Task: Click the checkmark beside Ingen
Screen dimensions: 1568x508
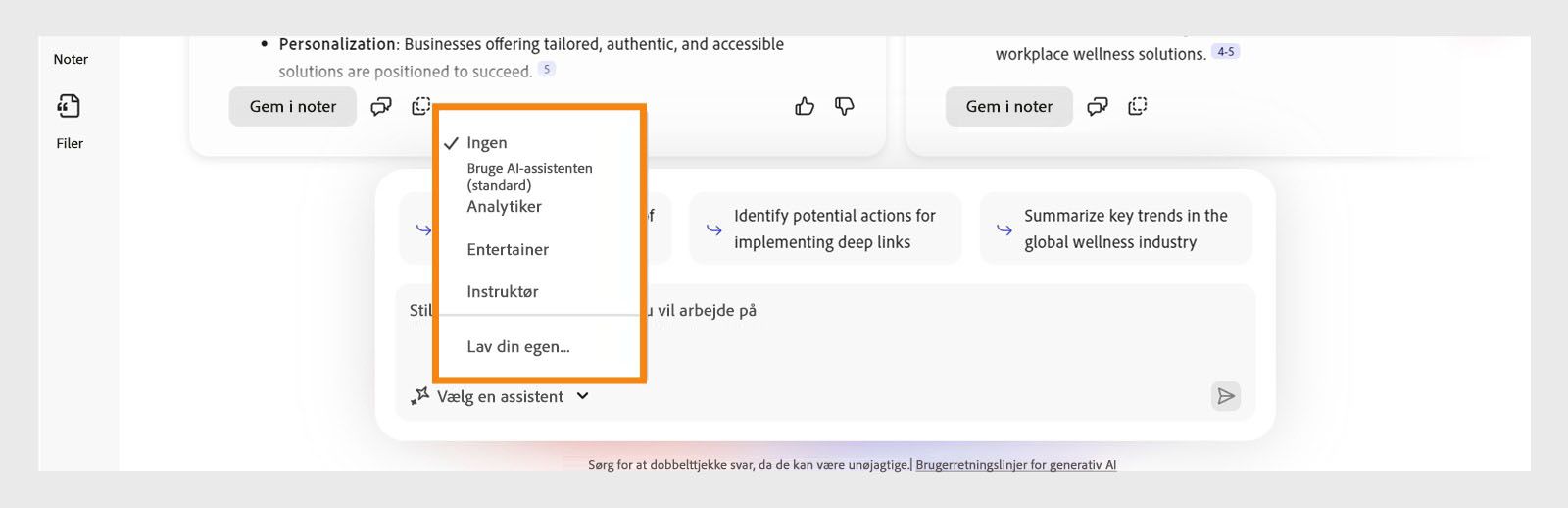Action: (451, 143)
